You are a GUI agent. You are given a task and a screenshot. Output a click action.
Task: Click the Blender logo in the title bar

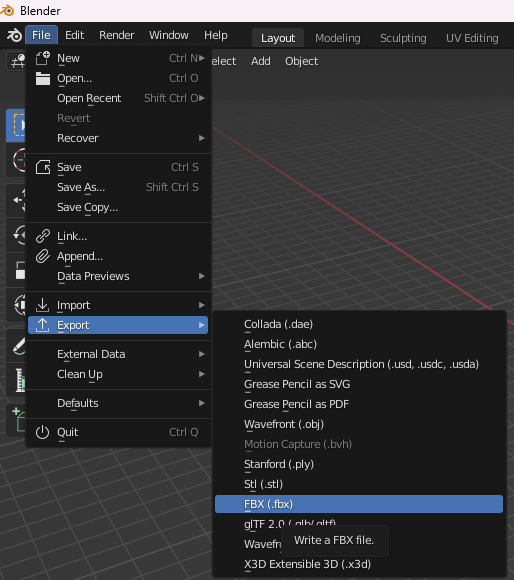point(7,10)
